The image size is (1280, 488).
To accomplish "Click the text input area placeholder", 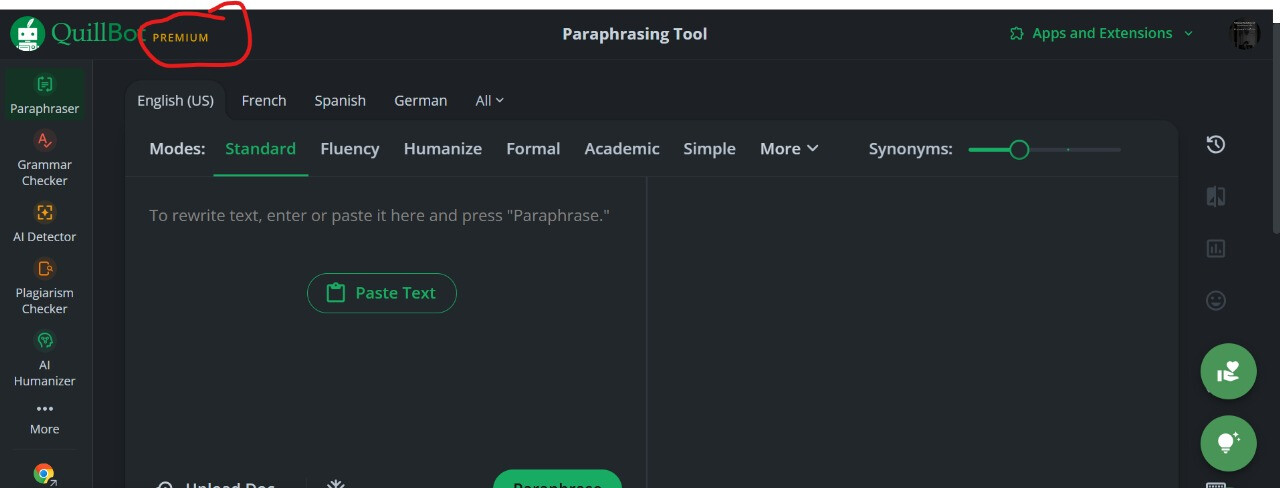I will [x=379, y=216].
